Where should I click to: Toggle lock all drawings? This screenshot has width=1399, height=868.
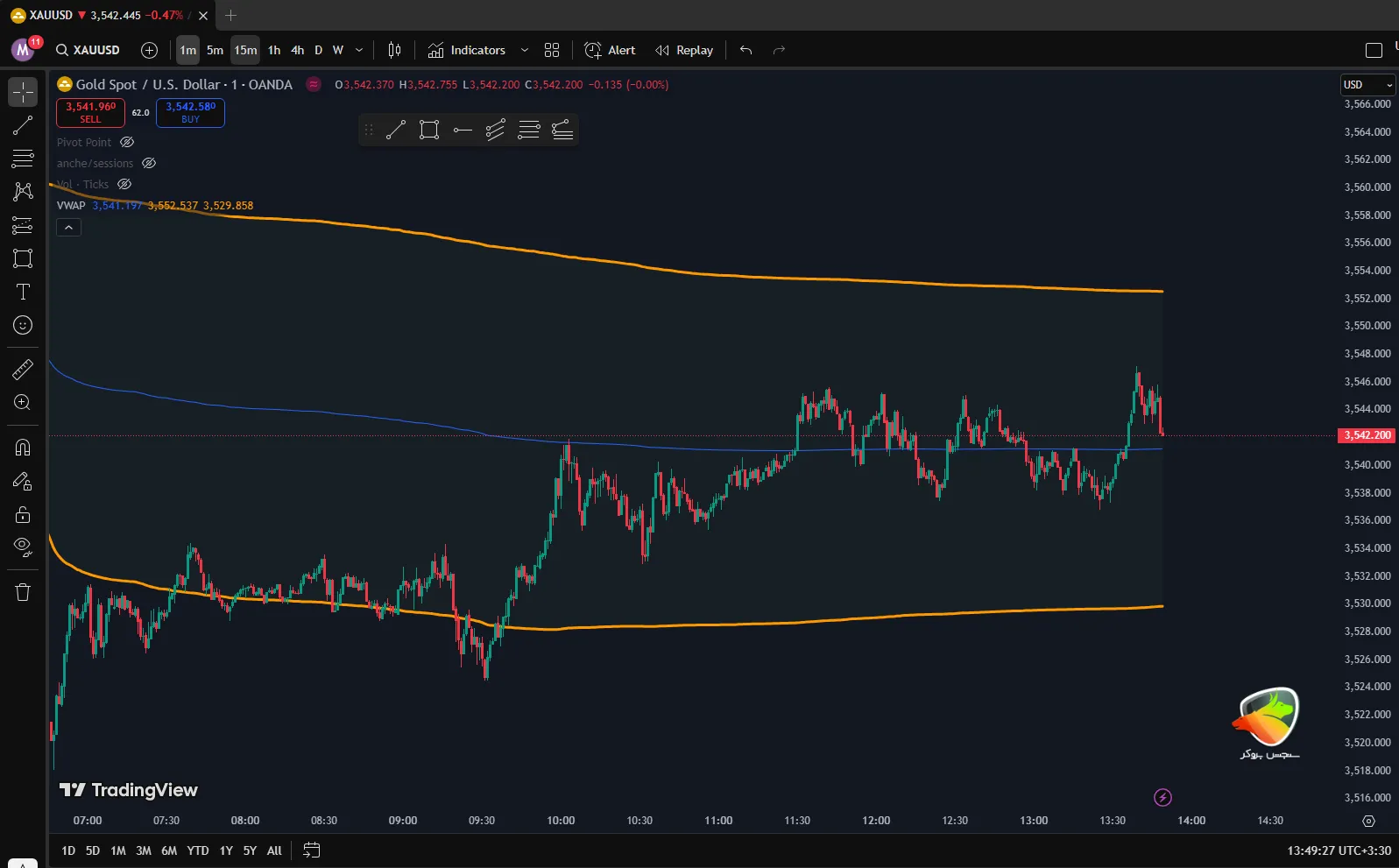click(23, 514)
